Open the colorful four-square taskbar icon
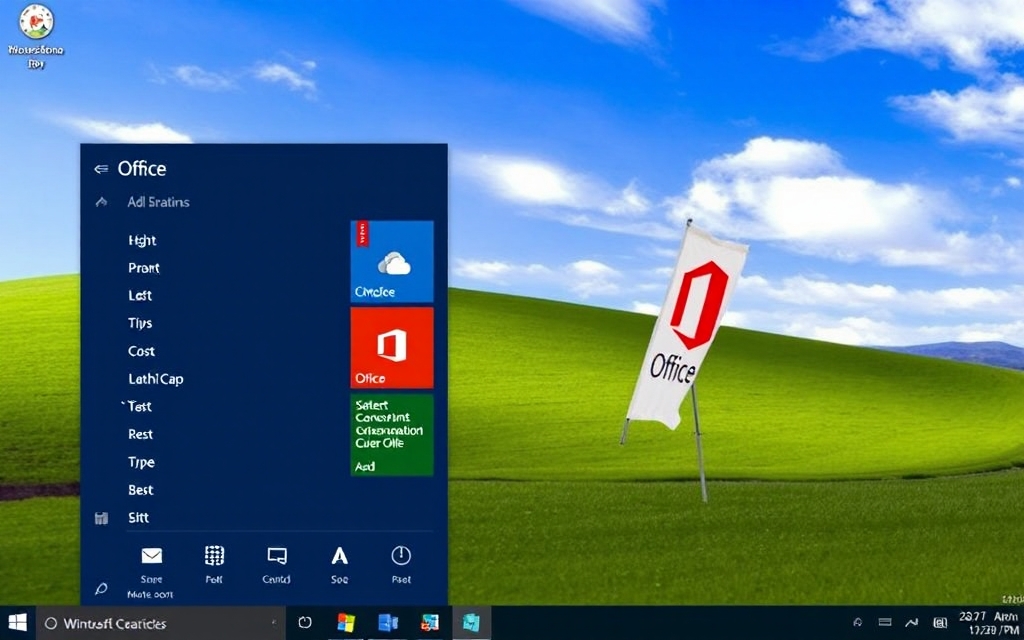 (x=346, y=623)
